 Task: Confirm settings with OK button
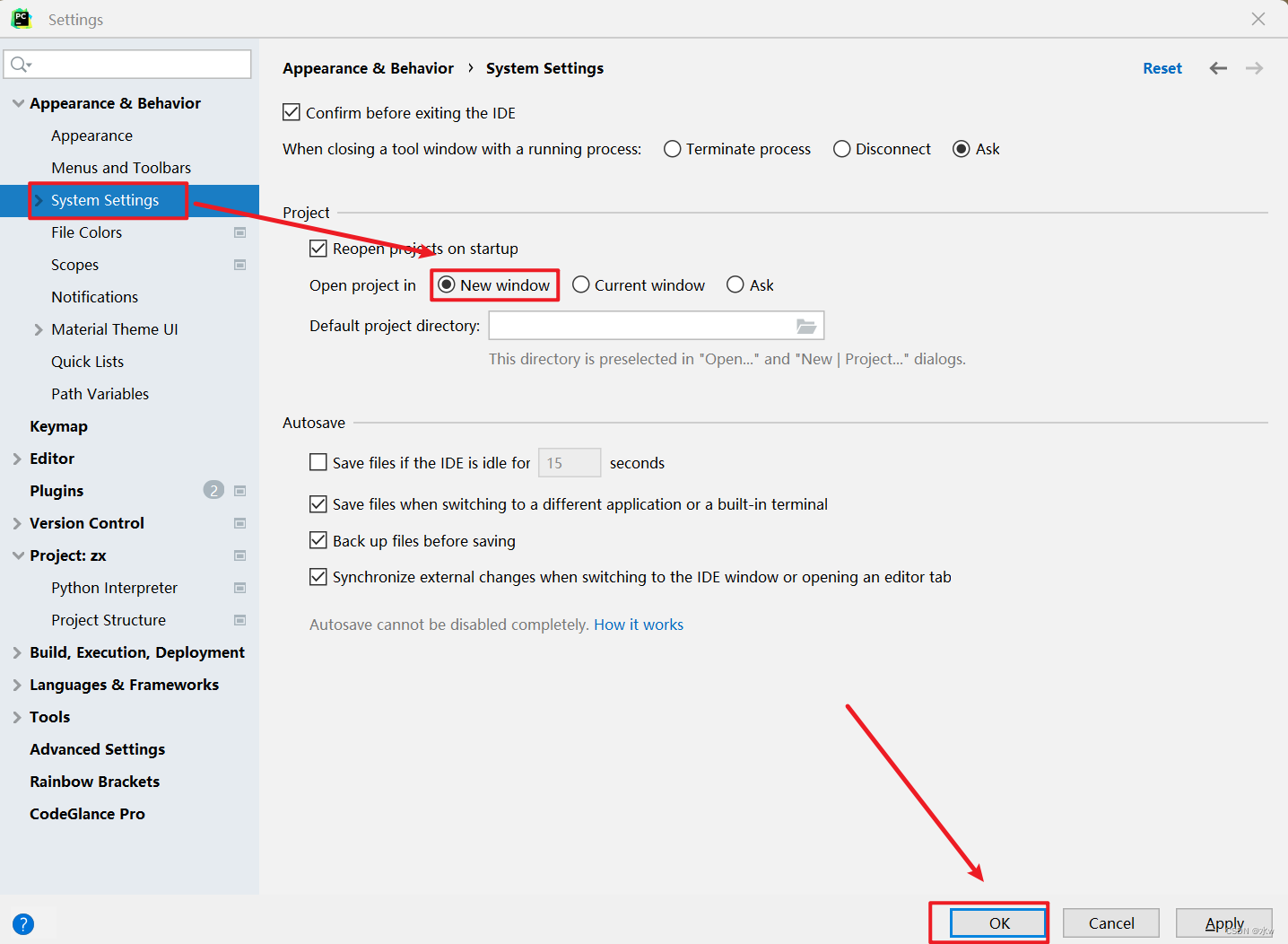point(998,923)
